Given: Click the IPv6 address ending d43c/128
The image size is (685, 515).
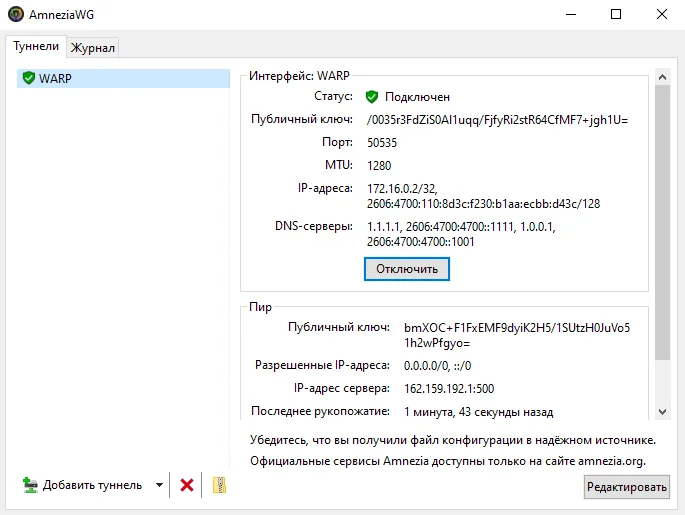Looking at the screenshot, I should 483,204.
